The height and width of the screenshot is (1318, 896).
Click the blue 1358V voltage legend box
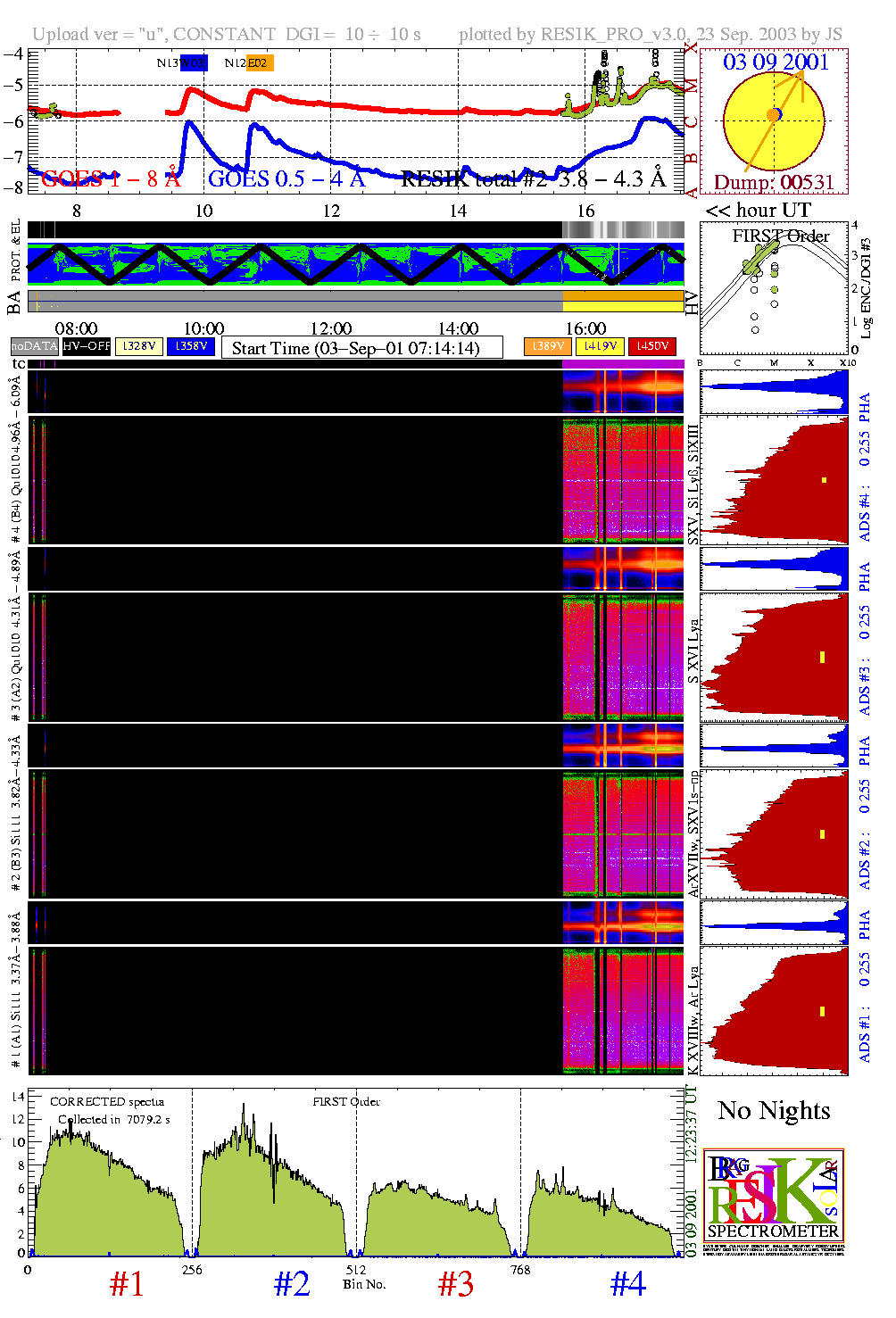coord(191,346)
